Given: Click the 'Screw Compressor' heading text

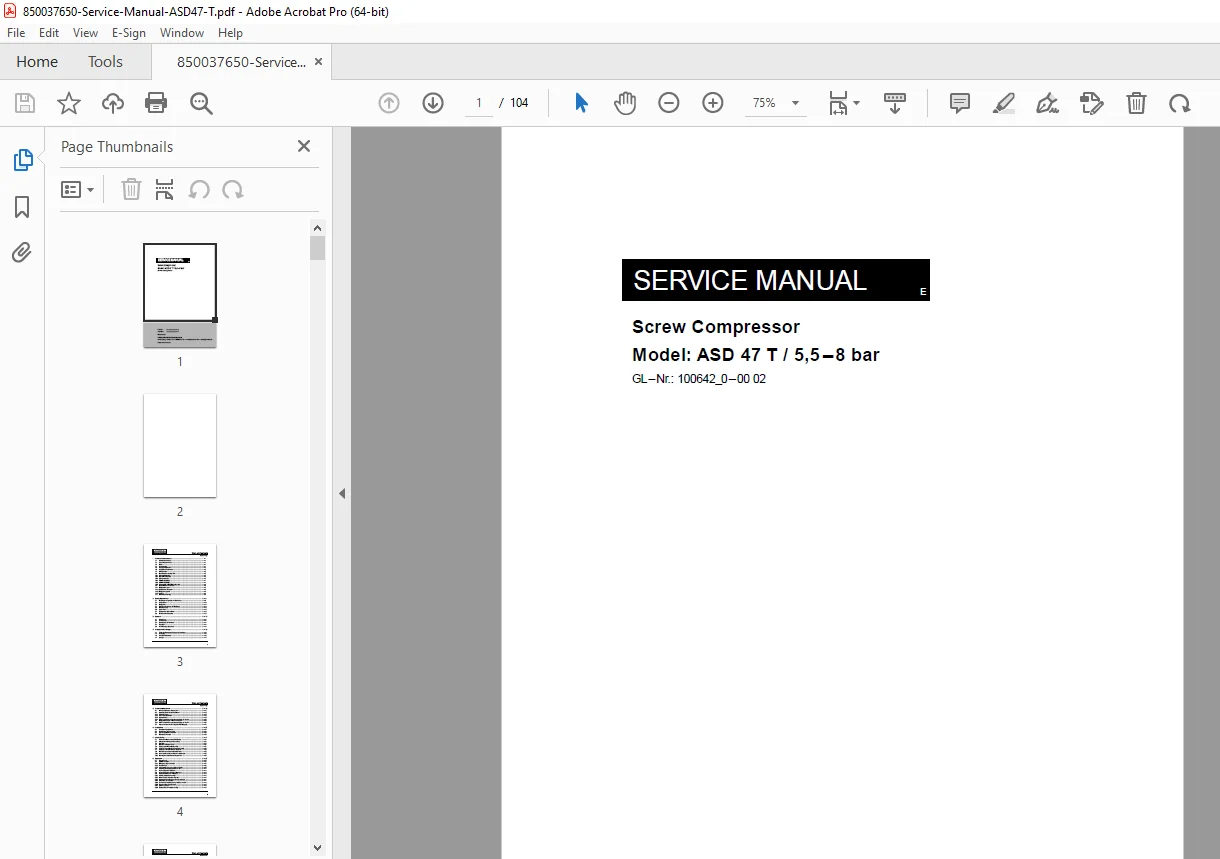Looking at the screenshot, I should tap(716, 327).
